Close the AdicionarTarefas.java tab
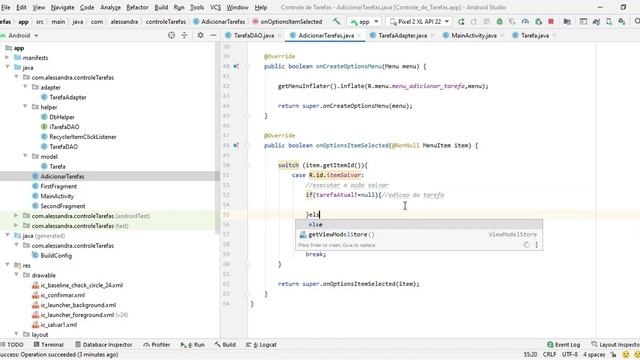The height and width of the screenshot is (360, 640). coord(359,36)
